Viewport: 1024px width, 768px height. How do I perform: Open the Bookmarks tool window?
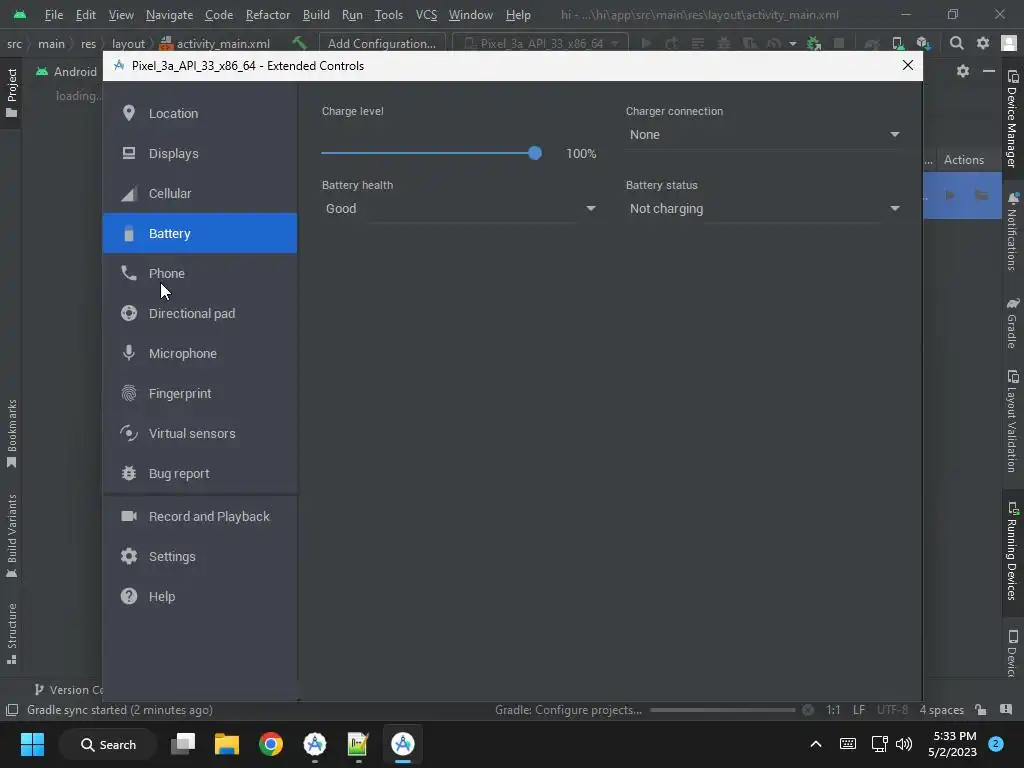tap(11, 434)
